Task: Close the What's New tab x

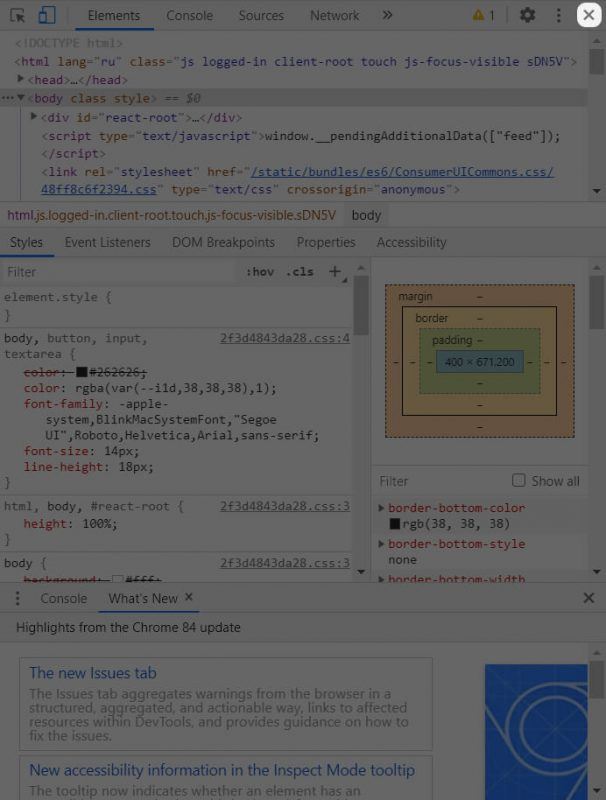Action: point(189,596)
